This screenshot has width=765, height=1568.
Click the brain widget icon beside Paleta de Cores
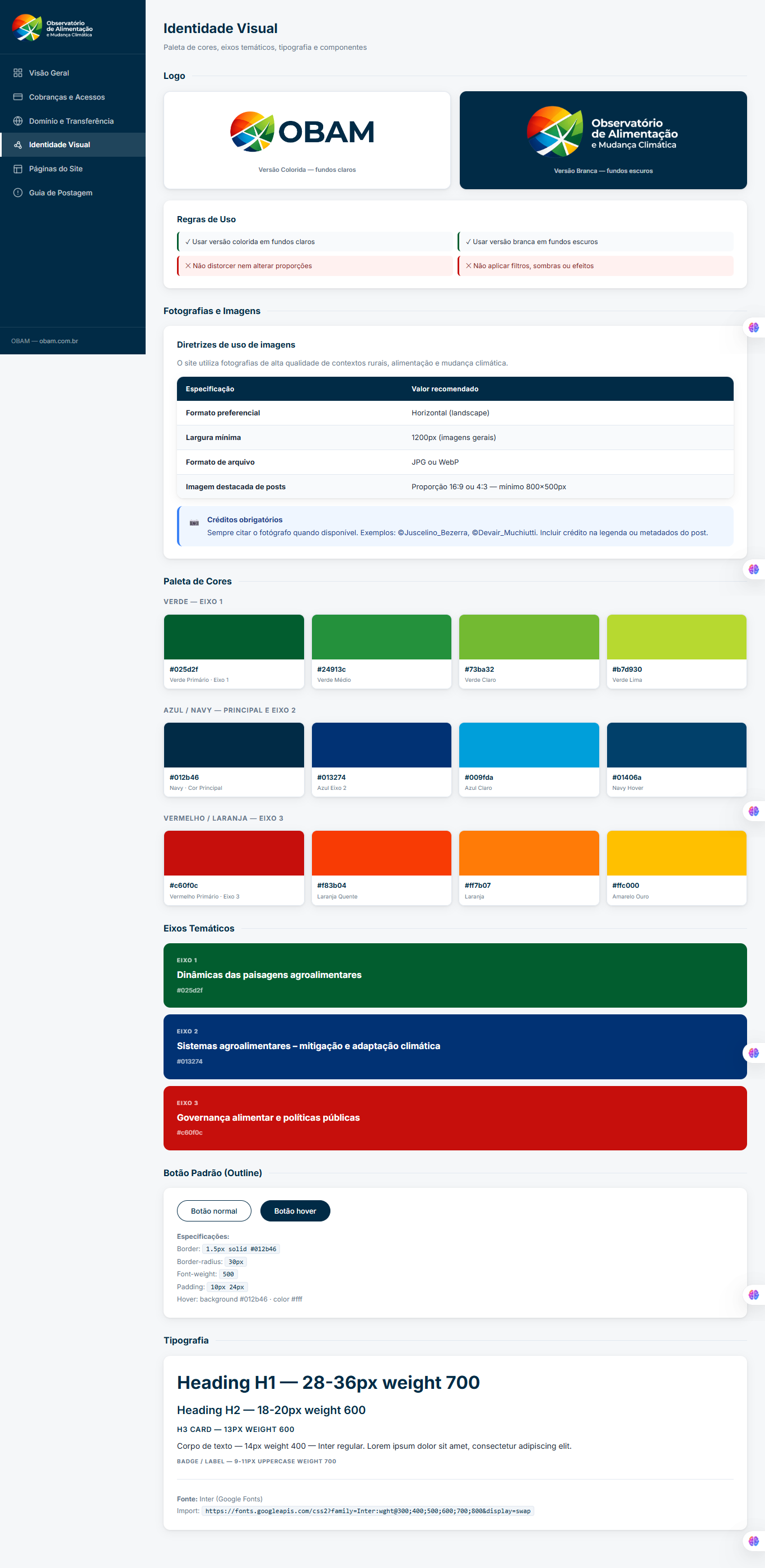click(753, 569)
